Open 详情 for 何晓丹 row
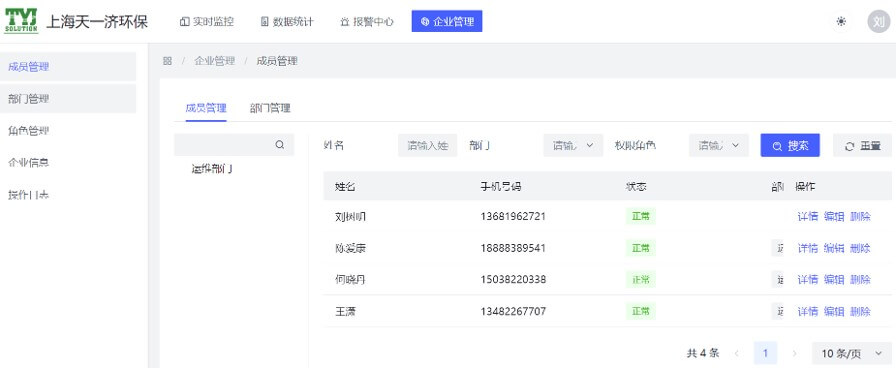Viewport: 896px width, 368px height. (x=808, y=279)
